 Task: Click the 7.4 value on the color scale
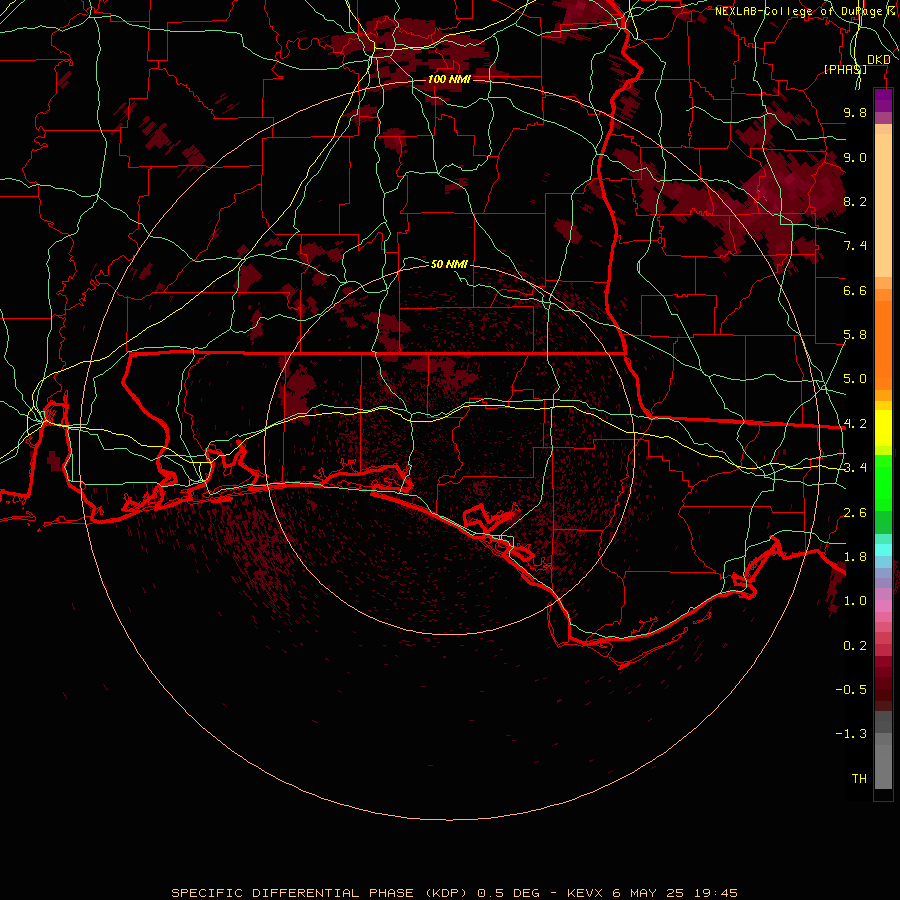click(x=855, y=246)
